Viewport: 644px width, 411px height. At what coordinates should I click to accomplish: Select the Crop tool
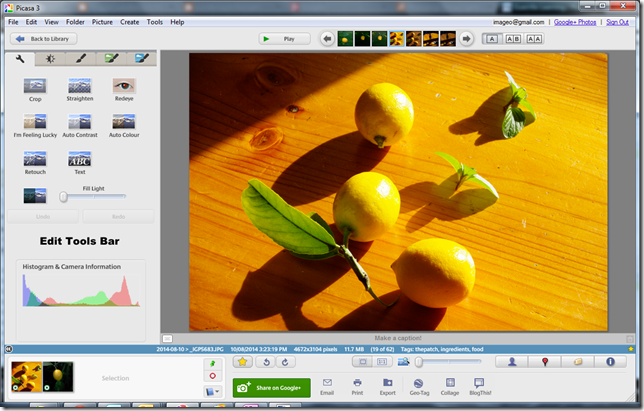click(35, 86)
